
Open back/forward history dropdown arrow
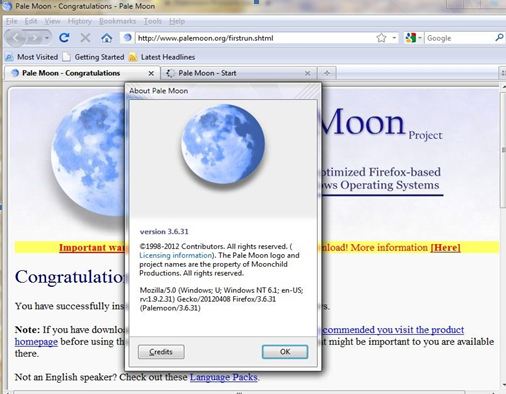(47, 38)
